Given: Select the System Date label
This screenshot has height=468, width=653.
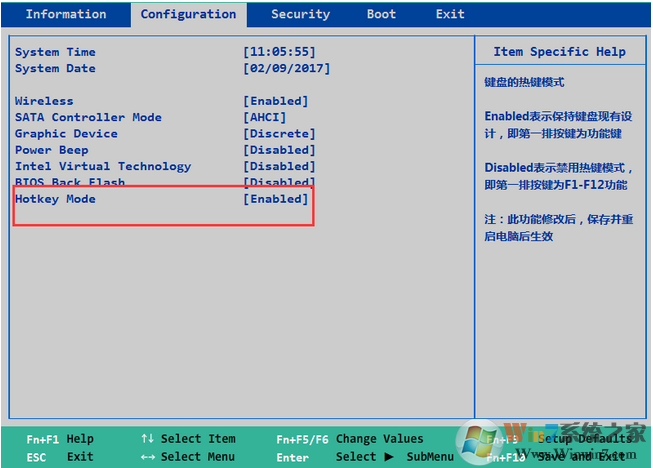Looking at the screenshot, I should point(55,68).
